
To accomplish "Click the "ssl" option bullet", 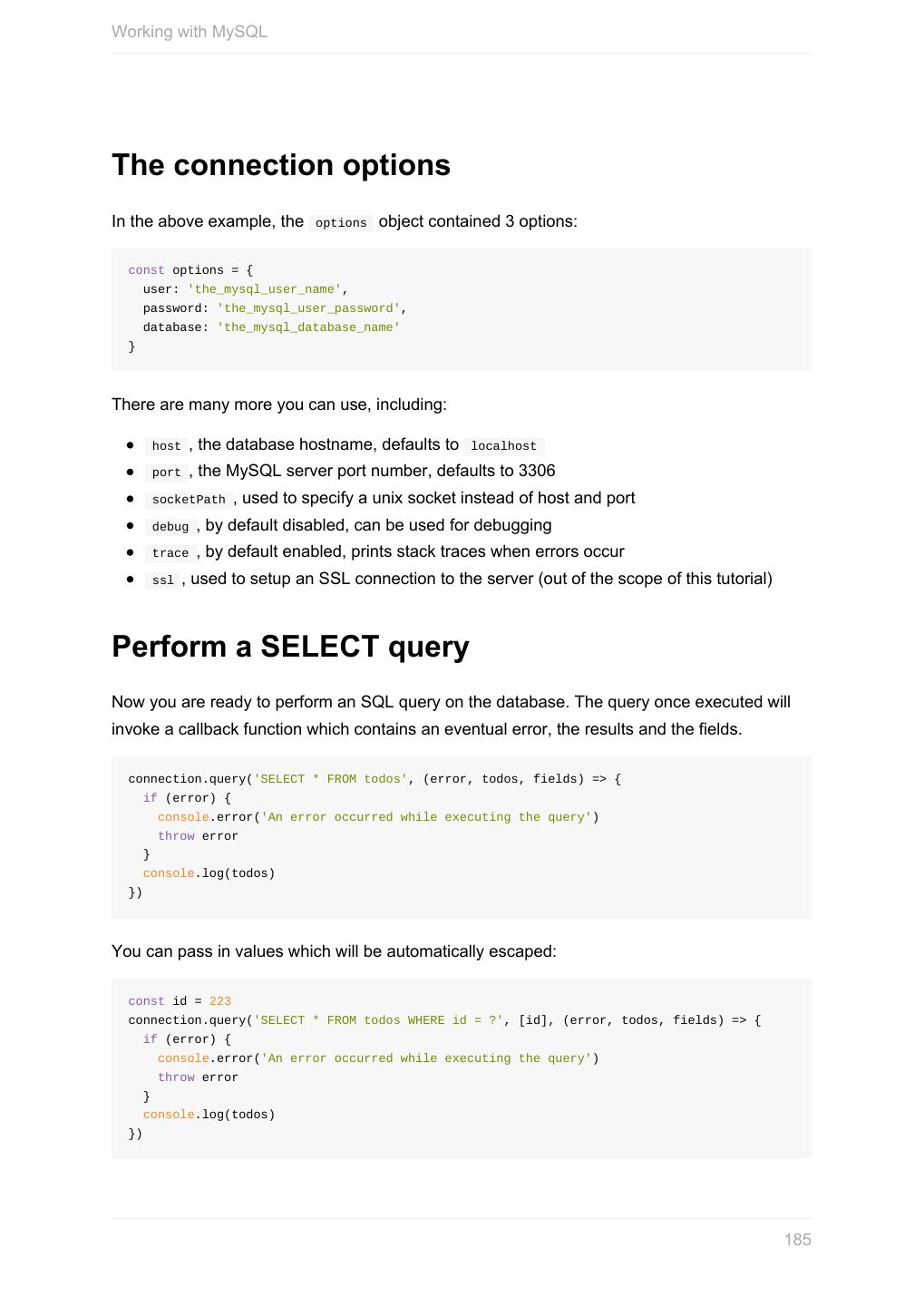I will (x=162, y=580).
